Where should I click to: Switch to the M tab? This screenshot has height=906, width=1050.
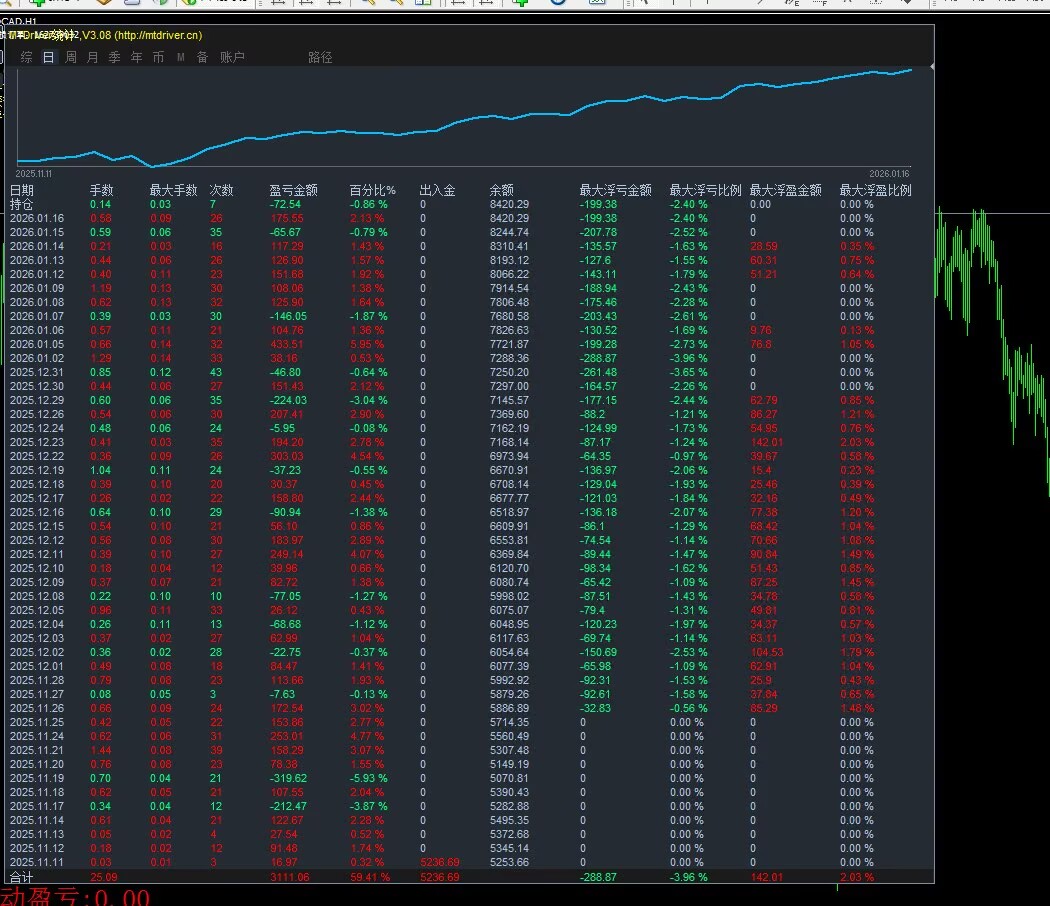(181, 57)
